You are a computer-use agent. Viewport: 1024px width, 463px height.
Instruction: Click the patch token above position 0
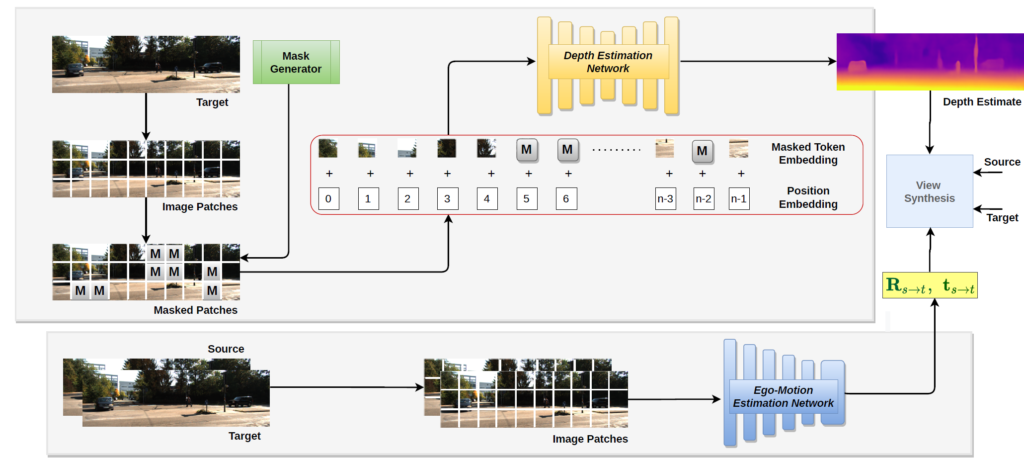pyautogui.click(x=328, y=150)
